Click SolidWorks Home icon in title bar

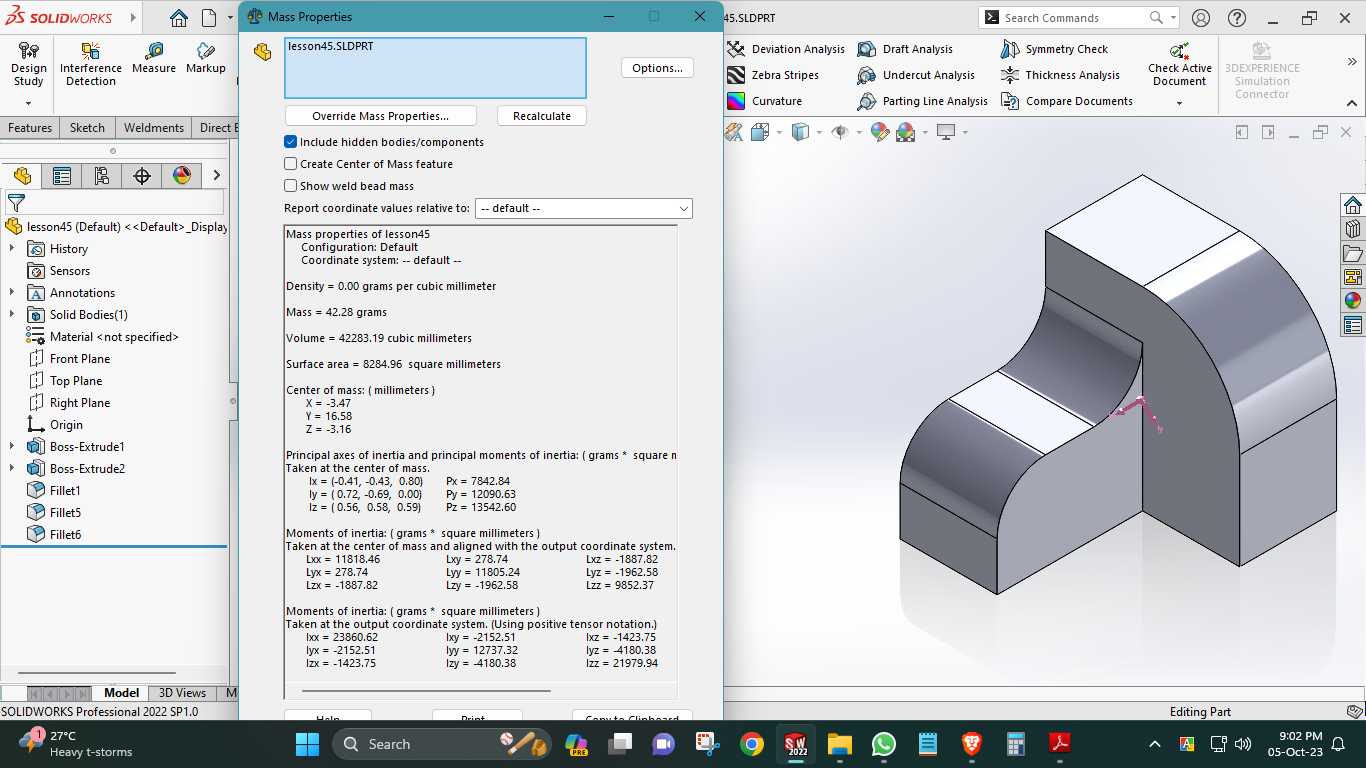click(178, 18)
